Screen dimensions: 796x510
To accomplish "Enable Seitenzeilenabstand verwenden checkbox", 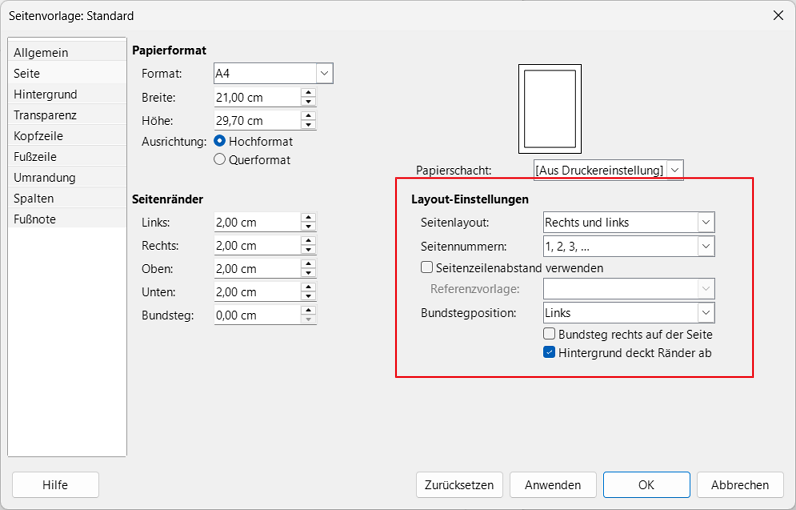I will click(x=427, y=268).
